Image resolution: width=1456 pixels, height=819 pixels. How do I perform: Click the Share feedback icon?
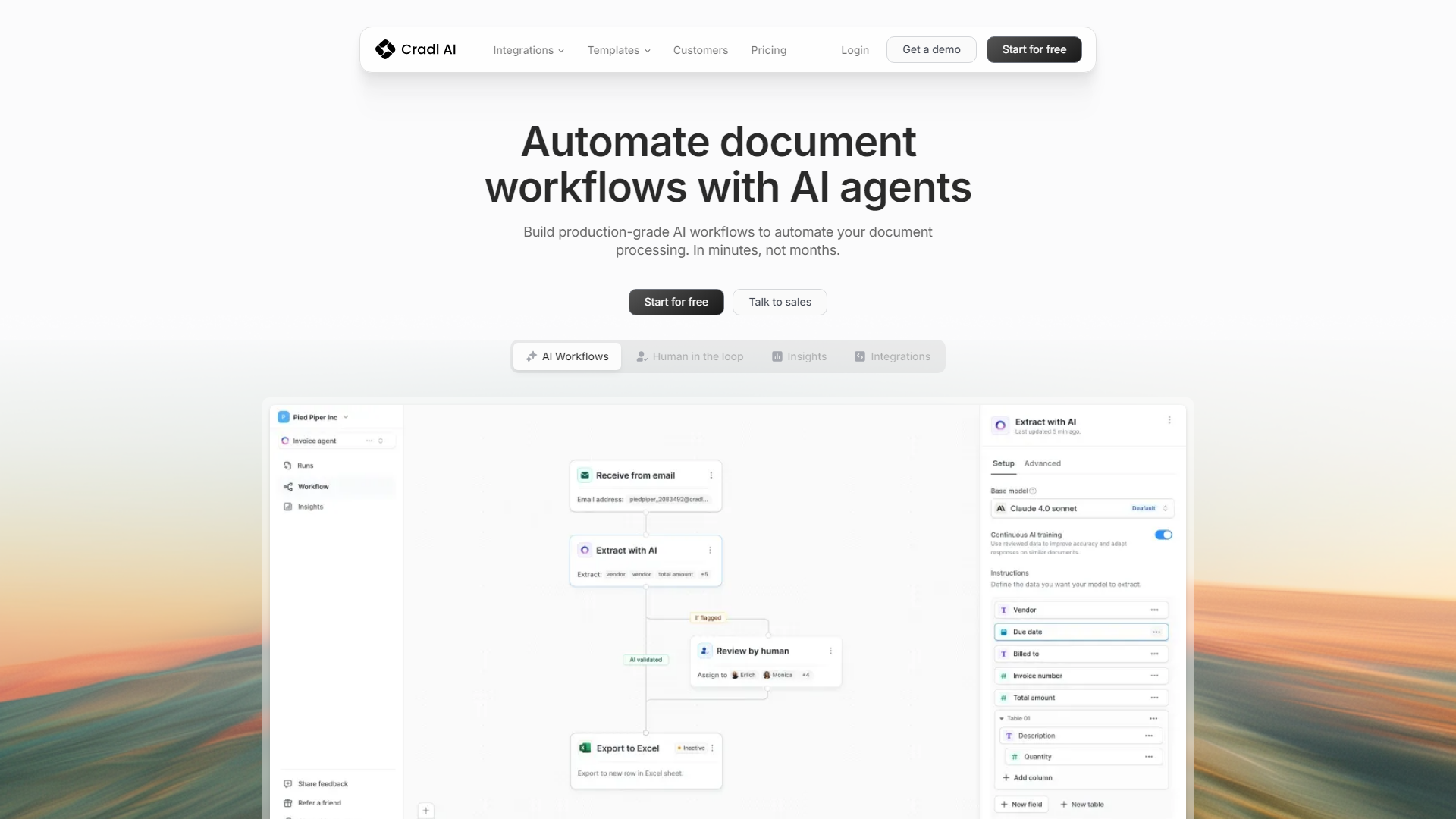(287, 783)
